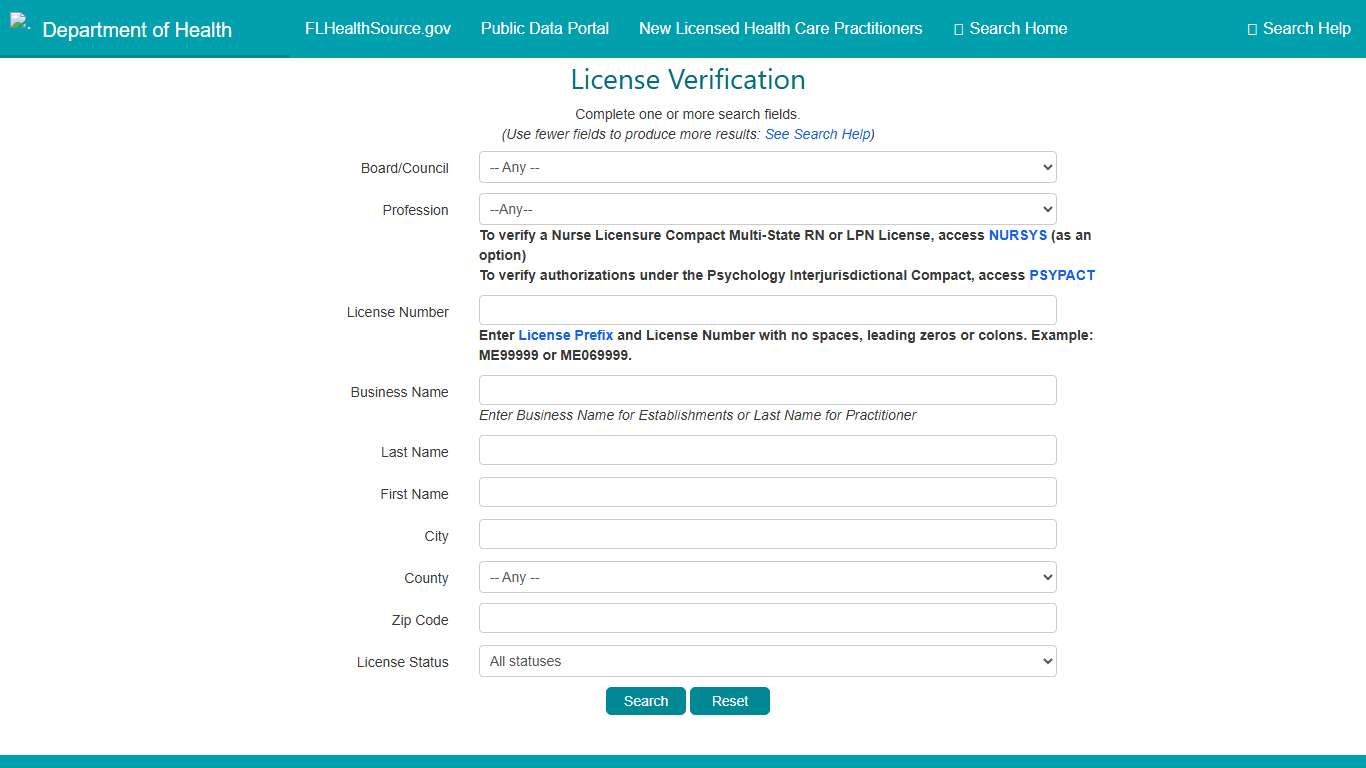Open the County dropdown
1366x768 pixels.
(767, 577)
